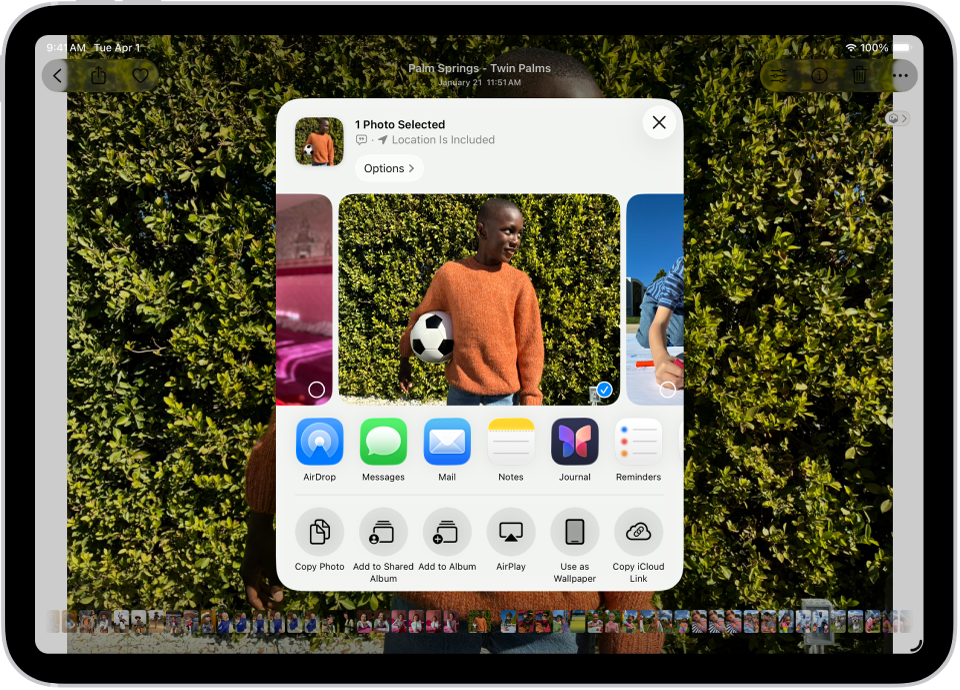The height and width of the screenshot is (690, 960).
Task: Open adjustments with the sliders icon
Action: 778,75
